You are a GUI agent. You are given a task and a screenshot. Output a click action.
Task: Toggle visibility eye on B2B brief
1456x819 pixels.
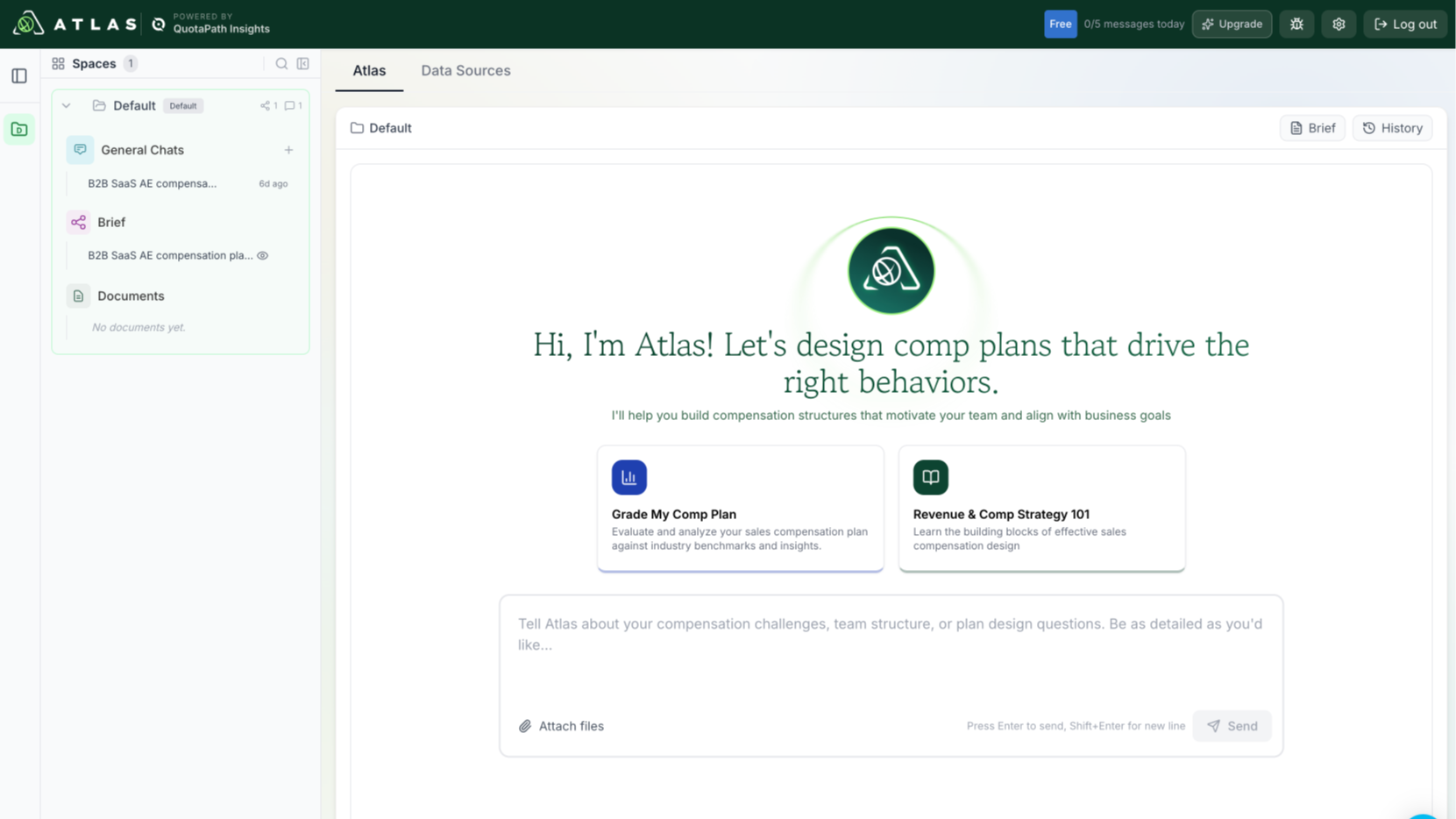pyautogui.click(x=263, y=255)
